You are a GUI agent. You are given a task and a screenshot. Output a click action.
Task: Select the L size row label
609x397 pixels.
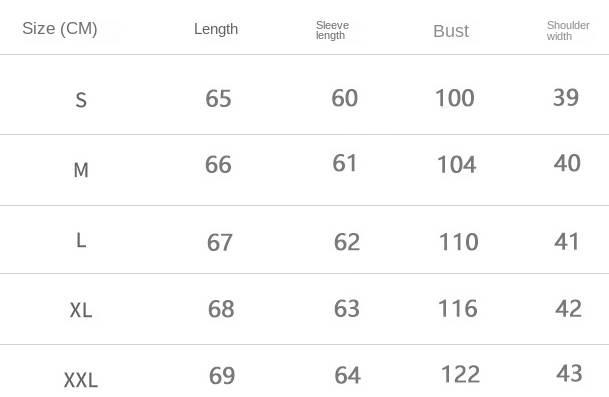[81, 240]
